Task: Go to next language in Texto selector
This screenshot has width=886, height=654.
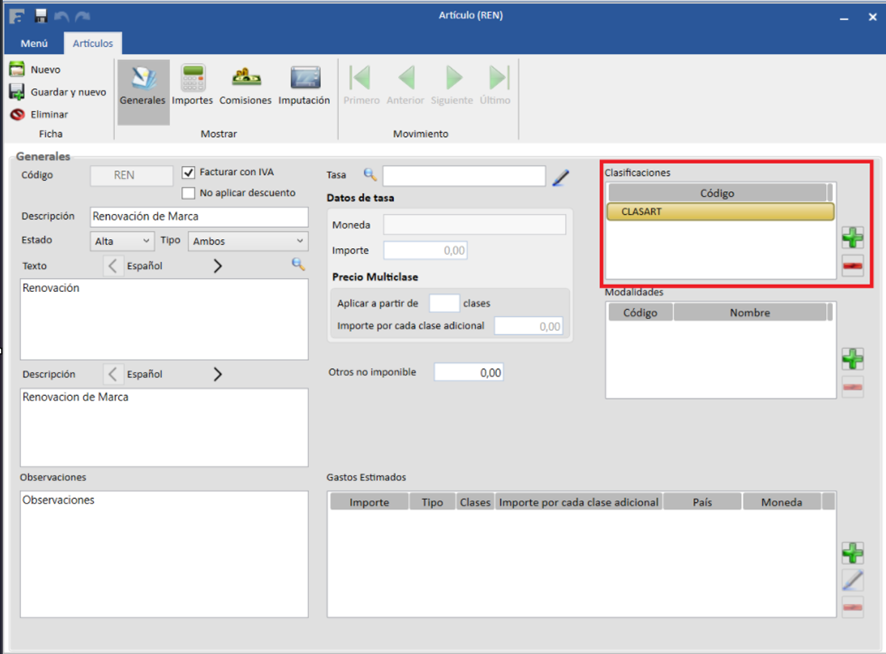Action: [x=218, y=266]
